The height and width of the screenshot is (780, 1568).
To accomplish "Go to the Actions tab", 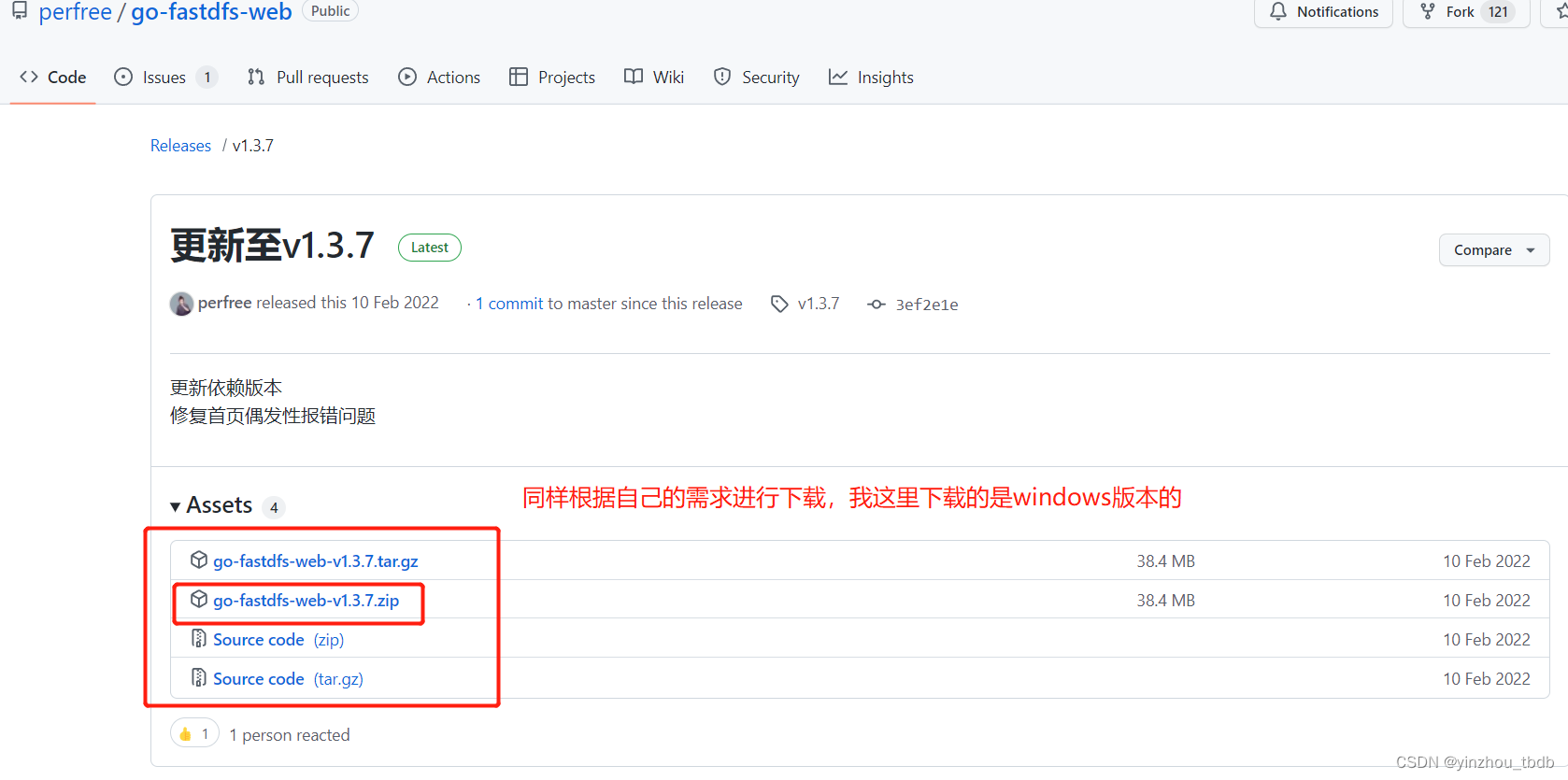I will (439, 78).
